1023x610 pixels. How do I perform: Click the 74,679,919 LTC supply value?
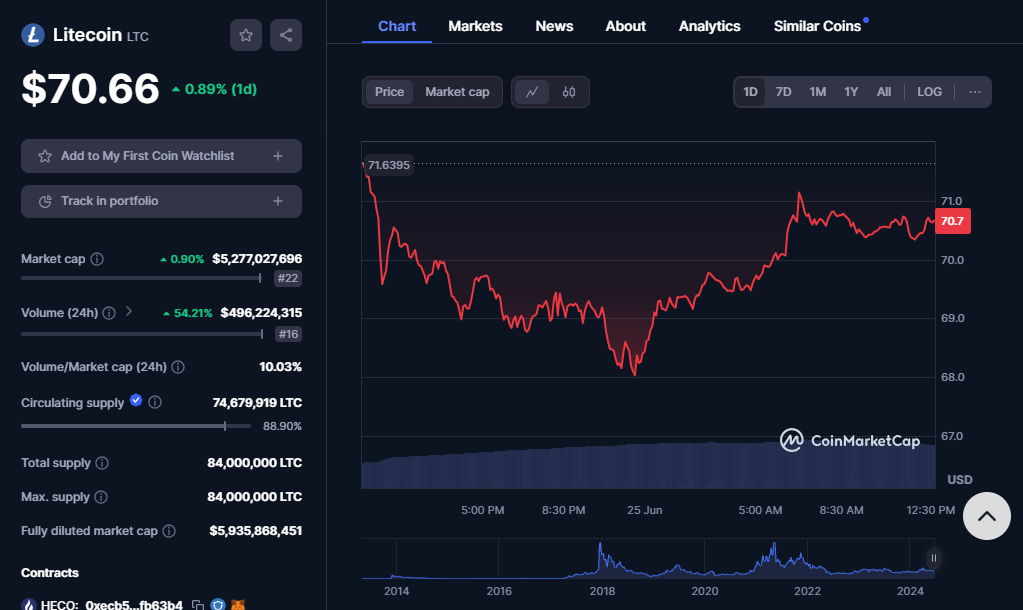click(x=257, y=403)
